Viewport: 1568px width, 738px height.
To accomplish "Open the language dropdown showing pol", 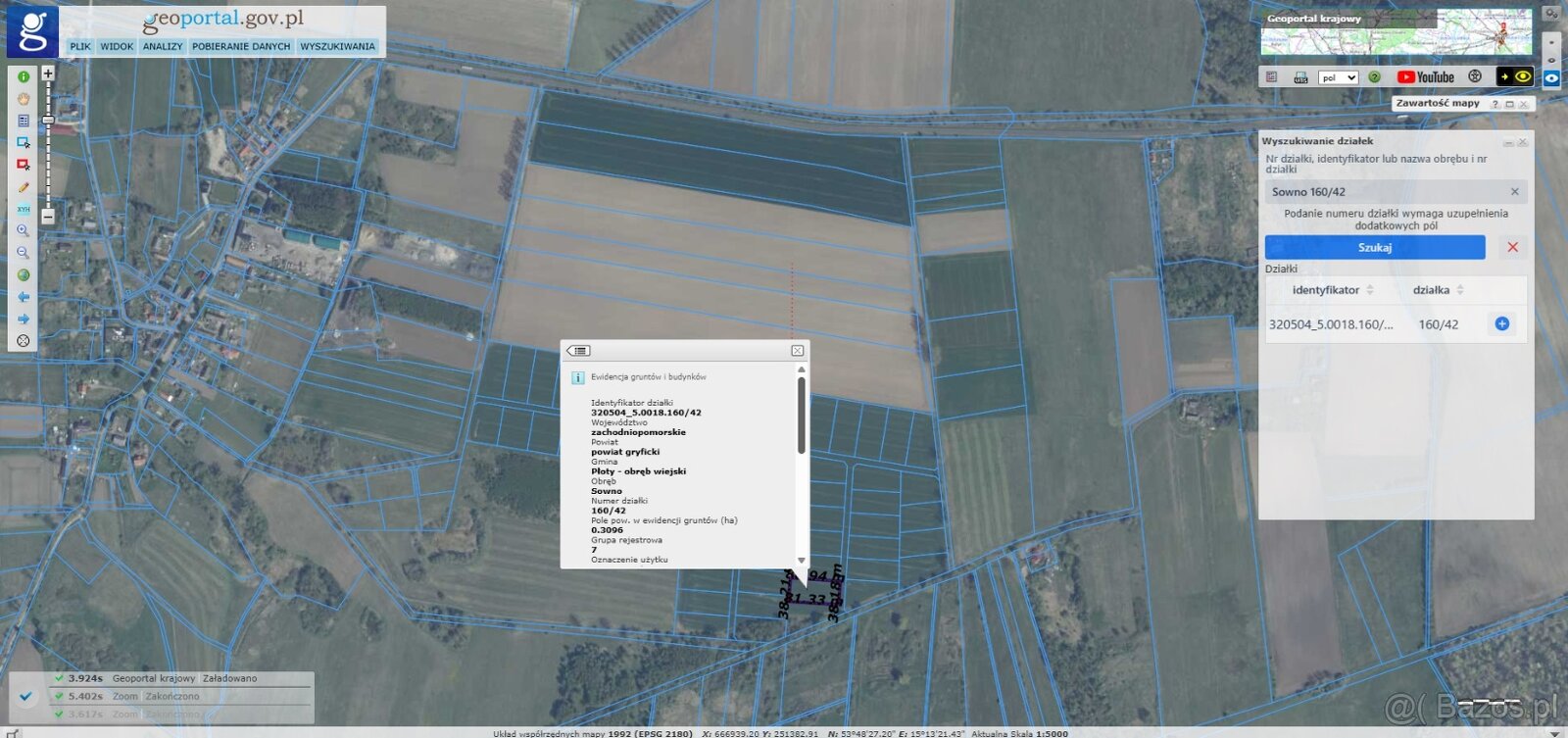I will pos(1338,77).
